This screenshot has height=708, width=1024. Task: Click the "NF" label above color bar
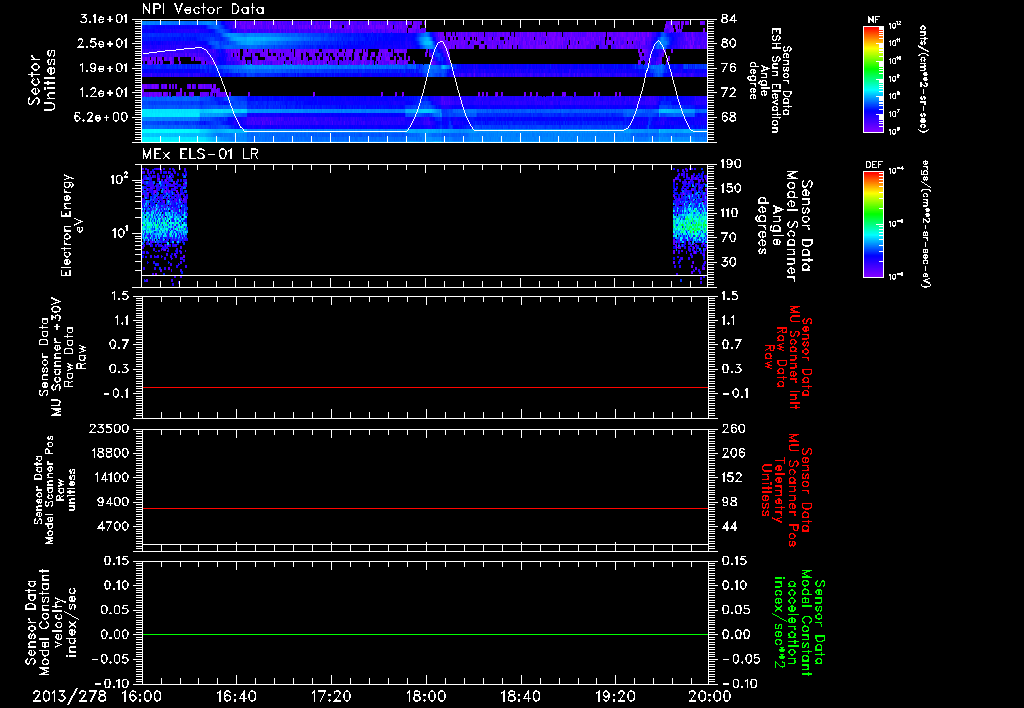(874, 20)
